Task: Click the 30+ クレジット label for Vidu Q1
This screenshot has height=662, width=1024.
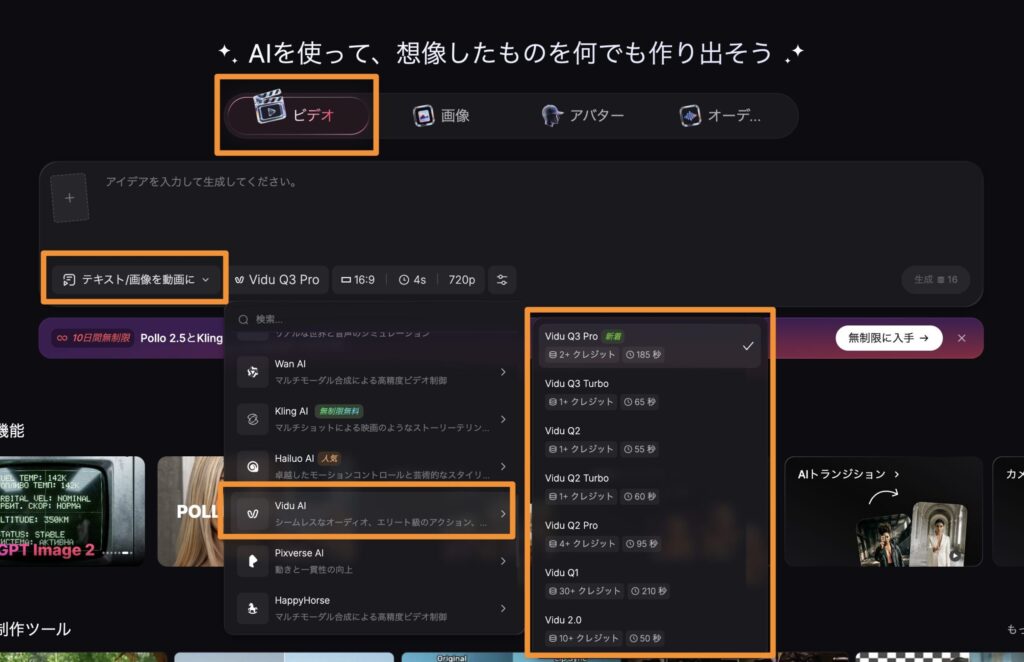Action: tap(584, 591)
